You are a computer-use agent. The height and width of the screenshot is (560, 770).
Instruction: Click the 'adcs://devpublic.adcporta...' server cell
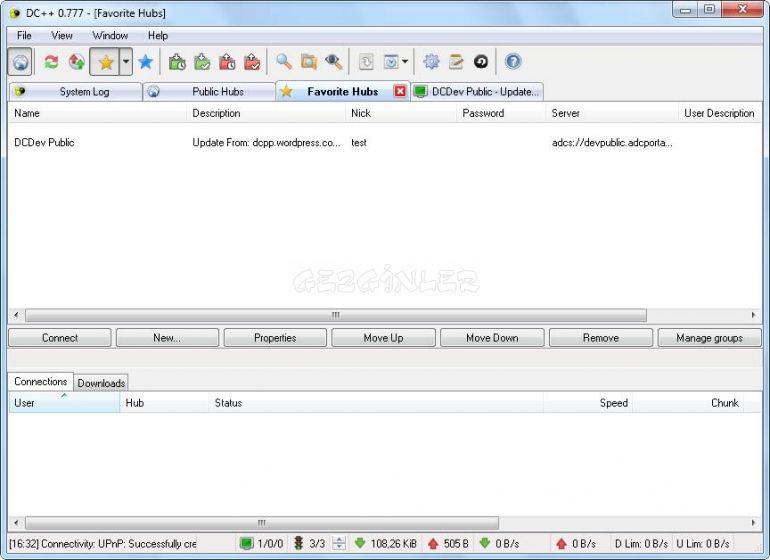point(612,142)
